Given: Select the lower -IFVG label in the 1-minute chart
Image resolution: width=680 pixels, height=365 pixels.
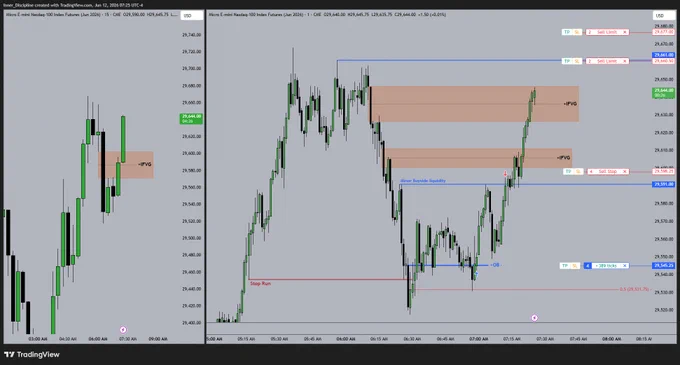Looking at the screenshot, I should click(x=563, y=158).
